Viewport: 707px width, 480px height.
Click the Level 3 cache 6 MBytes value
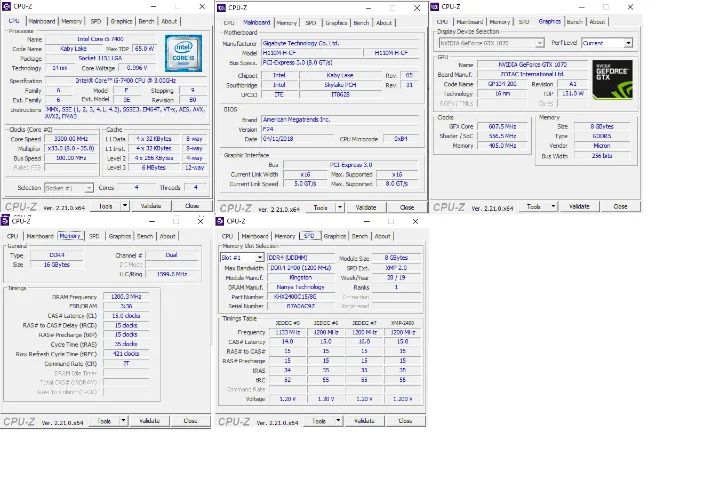click(x=154, y=168)
